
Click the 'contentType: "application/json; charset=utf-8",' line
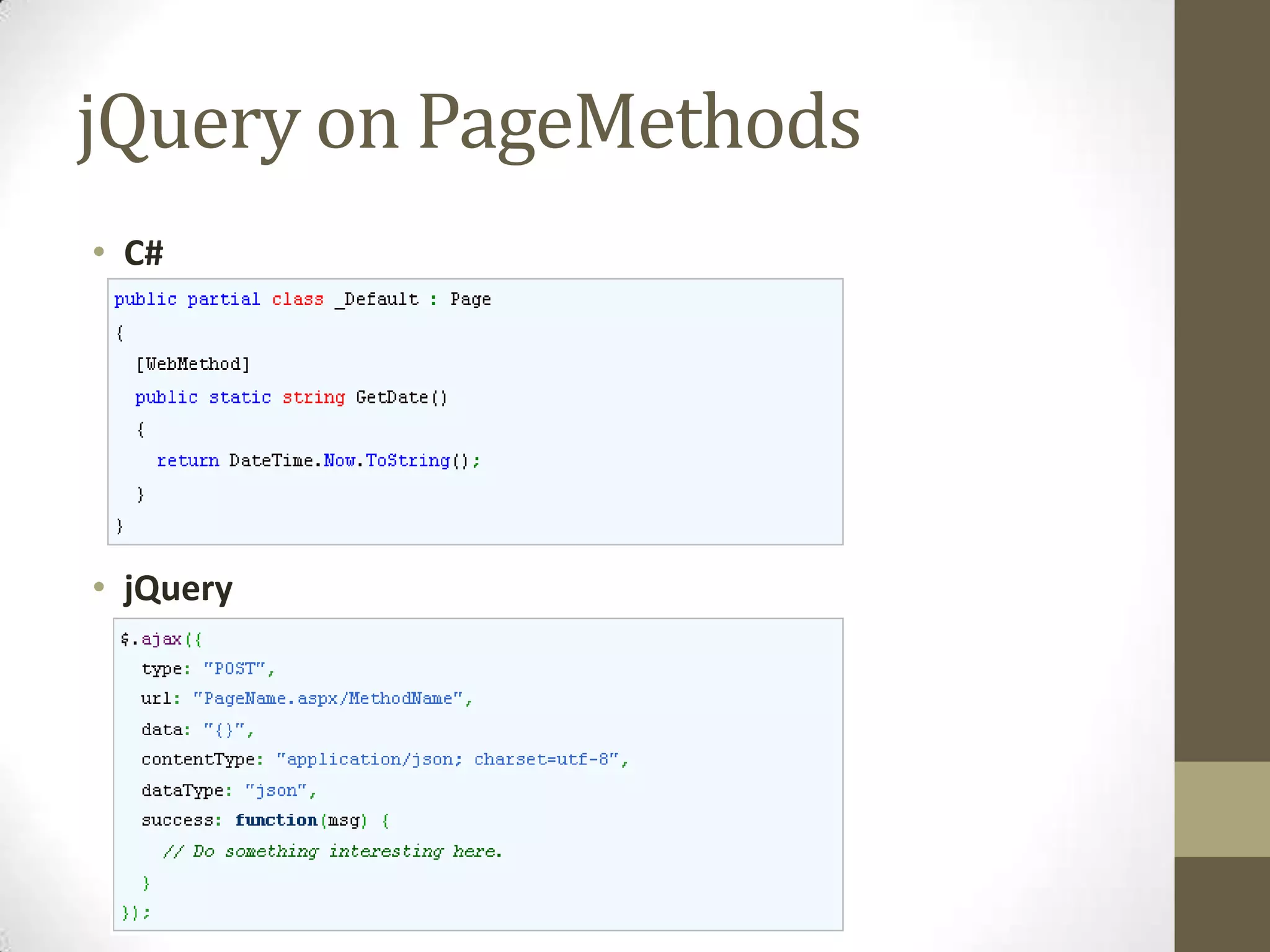tap(385, 760)
